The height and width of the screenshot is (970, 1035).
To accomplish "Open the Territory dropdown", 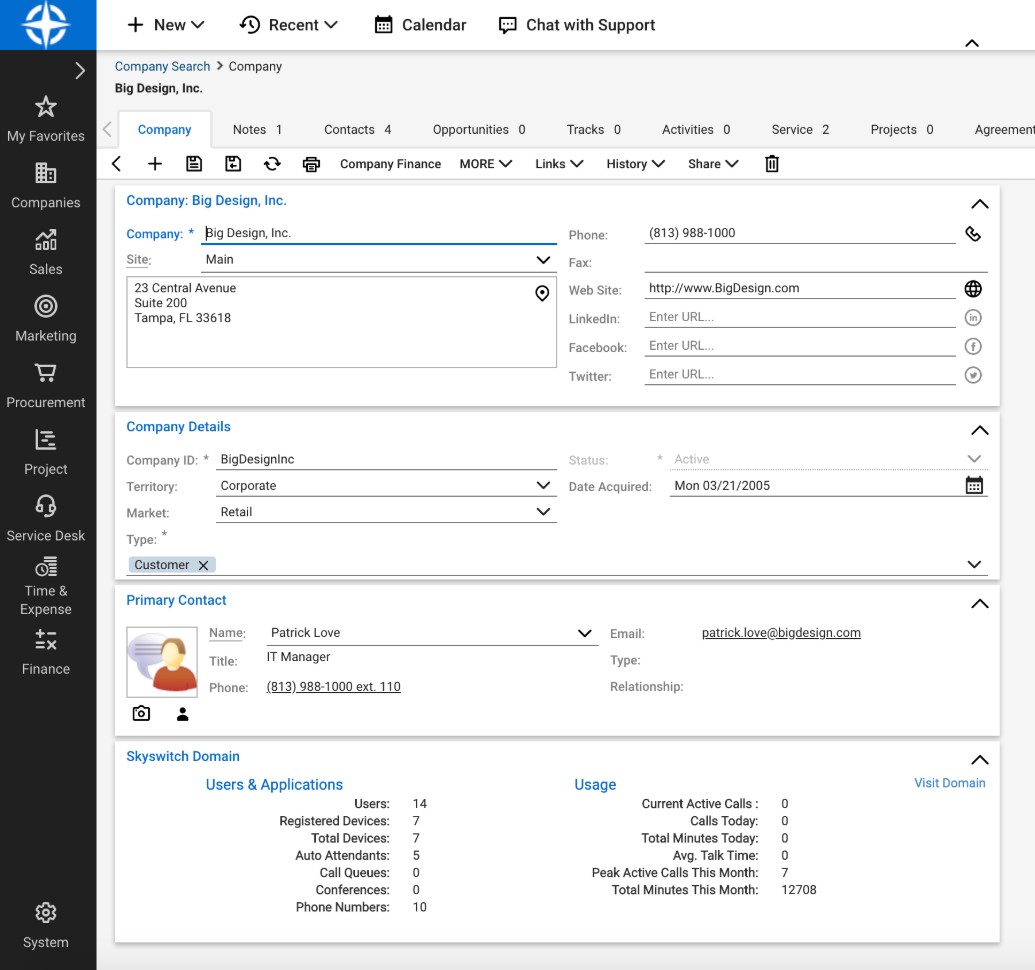I will click(543, 486).
